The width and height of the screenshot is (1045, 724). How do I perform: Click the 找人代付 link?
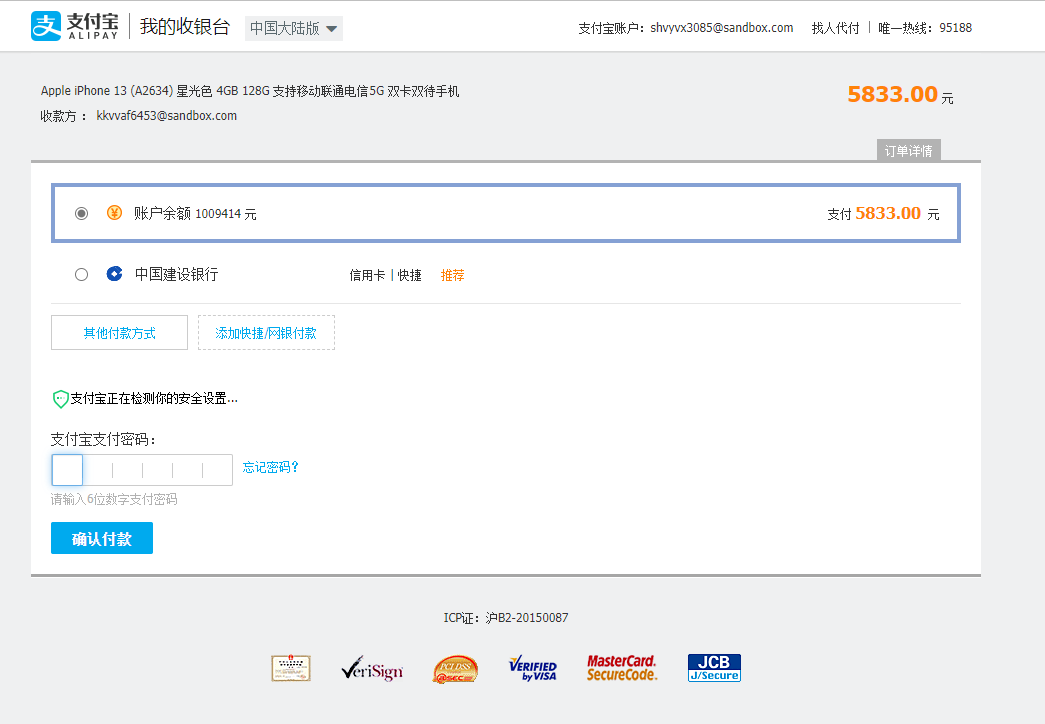(x=835, y=28)
